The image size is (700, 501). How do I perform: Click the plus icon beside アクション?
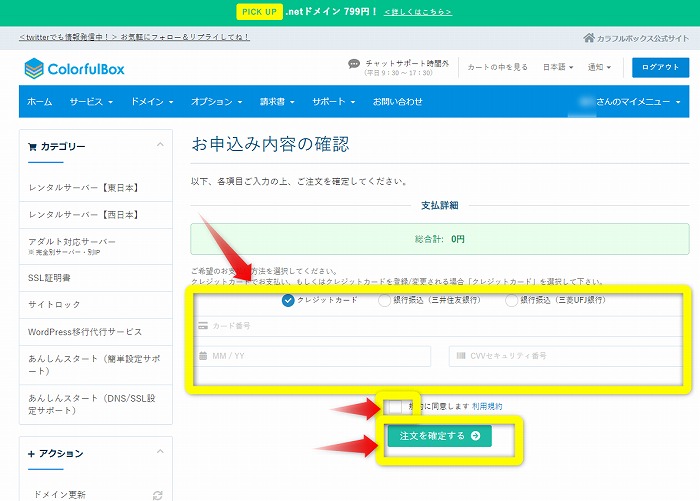33,454
